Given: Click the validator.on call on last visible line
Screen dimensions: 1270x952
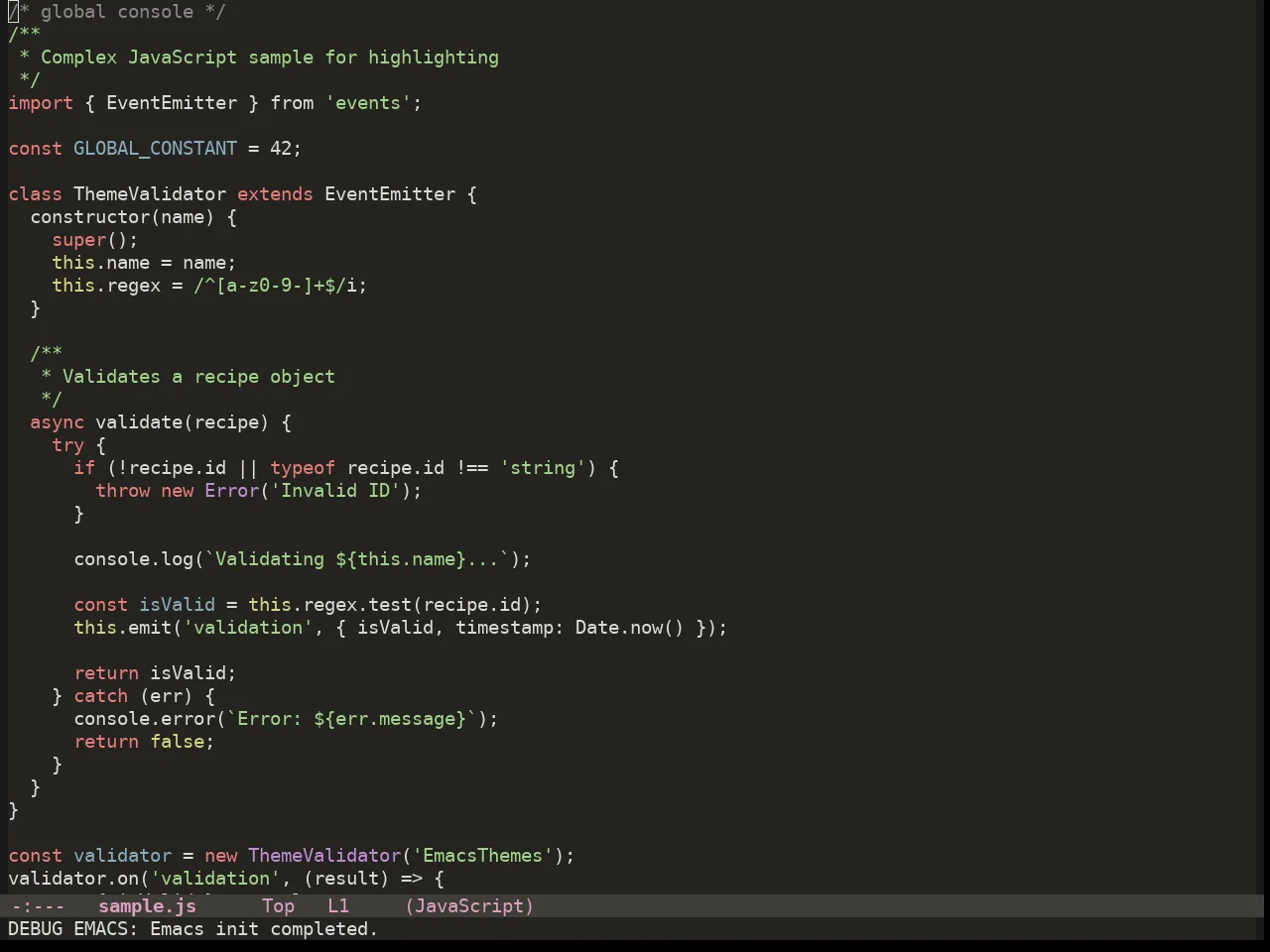Looking at the screenshot, I should coord(73,879).
